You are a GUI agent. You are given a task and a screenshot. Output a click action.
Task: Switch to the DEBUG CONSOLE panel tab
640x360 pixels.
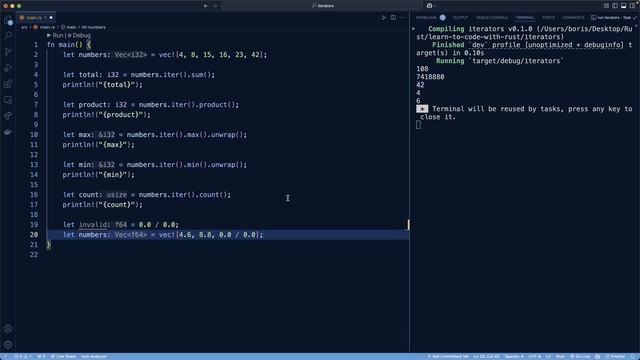coord(492,18)
